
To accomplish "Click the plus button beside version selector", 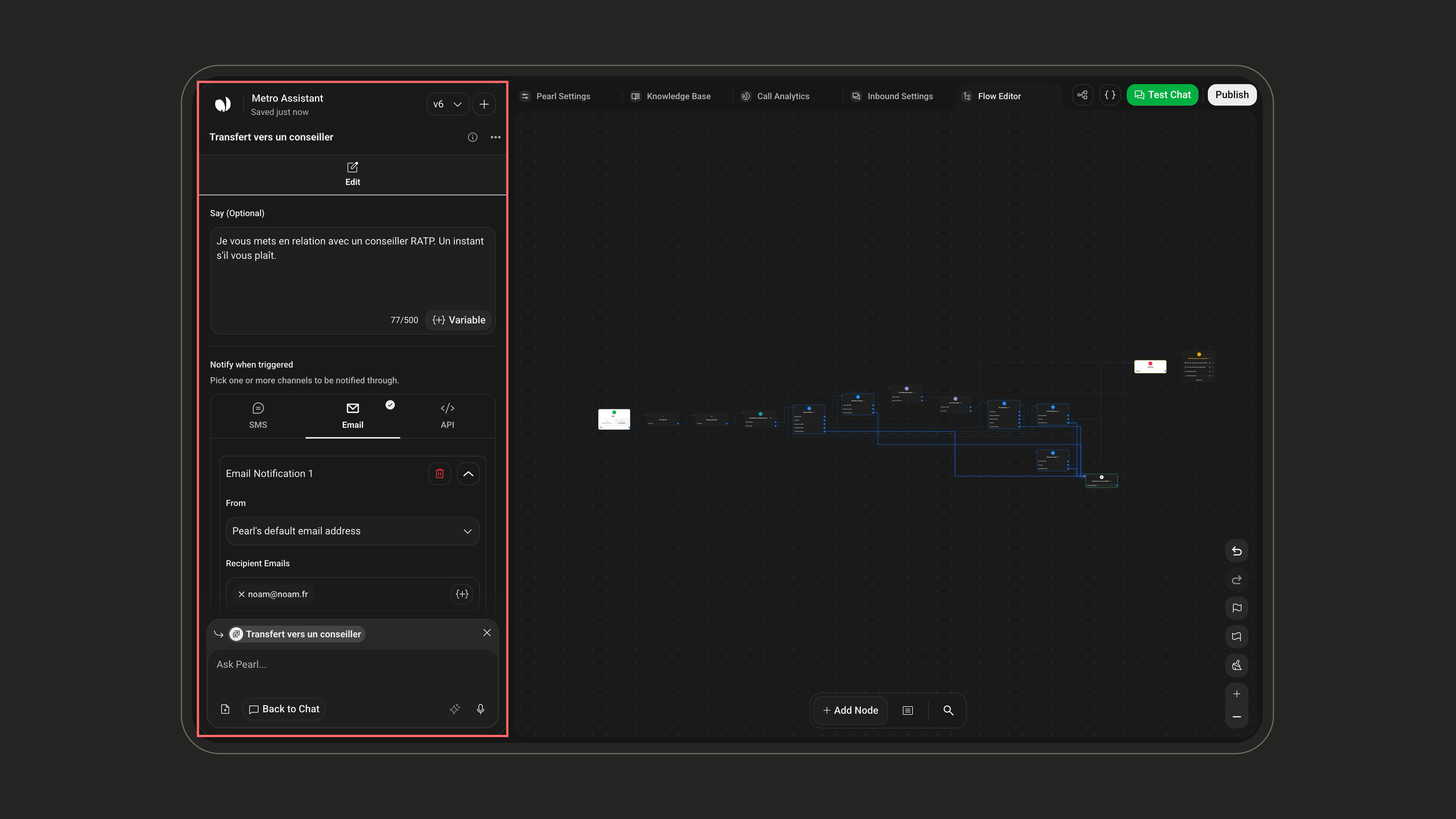I will pos(484,104).
